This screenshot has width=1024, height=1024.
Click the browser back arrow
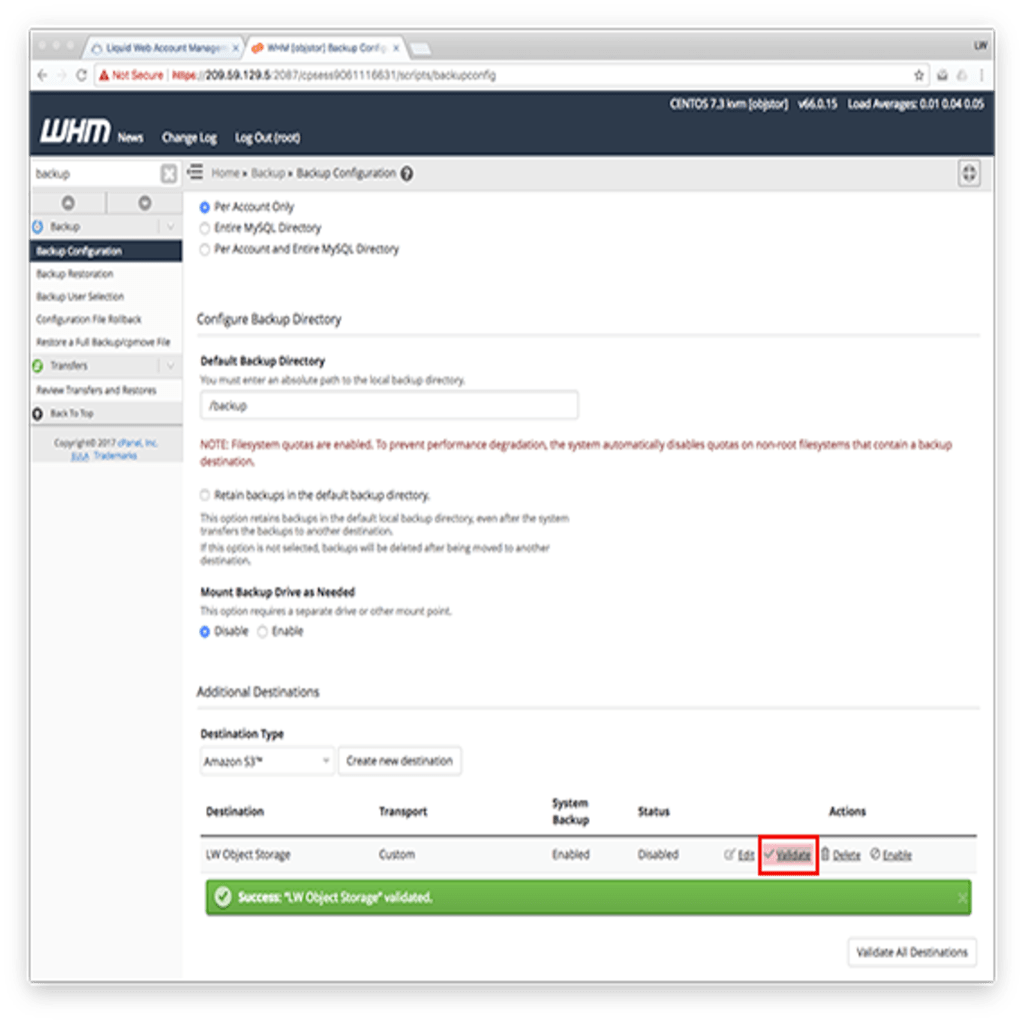[x=42, y=75]
